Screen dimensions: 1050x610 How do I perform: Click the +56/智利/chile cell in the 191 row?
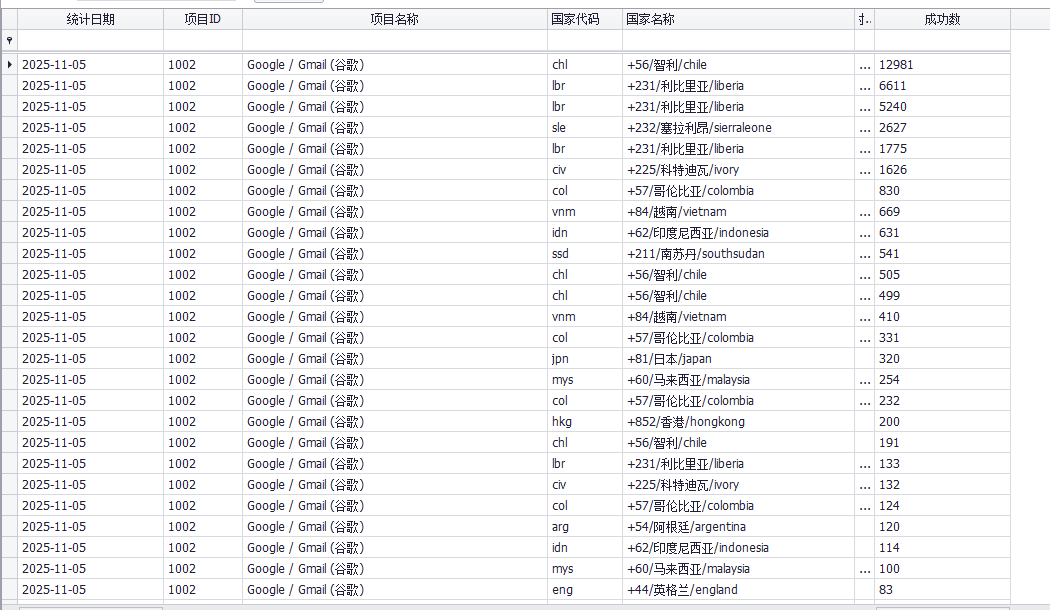(x=739, y=443)
